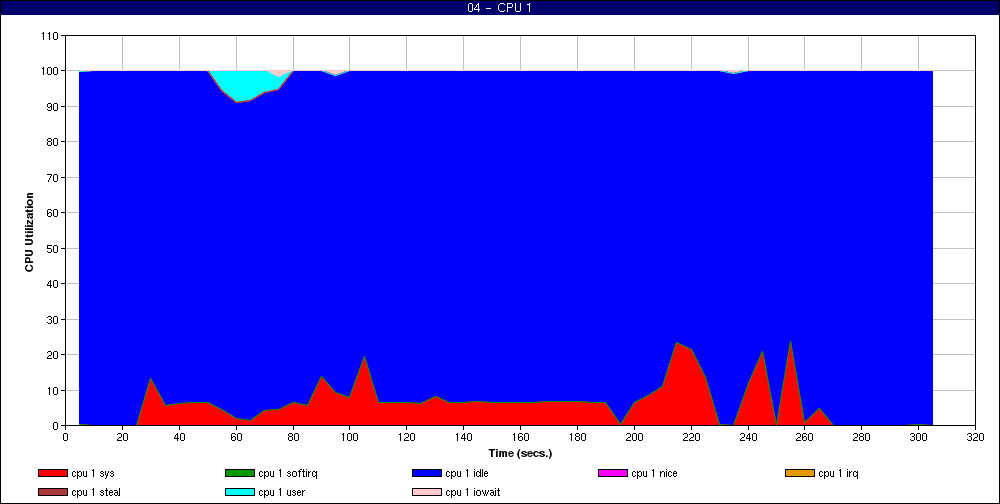Select the 'cpu 1 user' legend label
1000x504 pixels.
(x=281, y=493)
